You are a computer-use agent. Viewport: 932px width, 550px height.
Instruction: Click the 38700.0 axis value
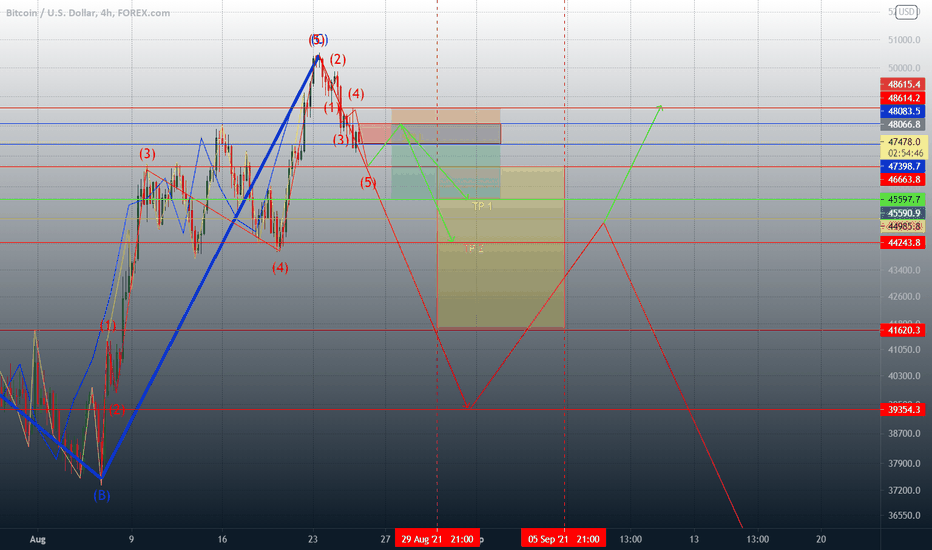tap(903, 433)
